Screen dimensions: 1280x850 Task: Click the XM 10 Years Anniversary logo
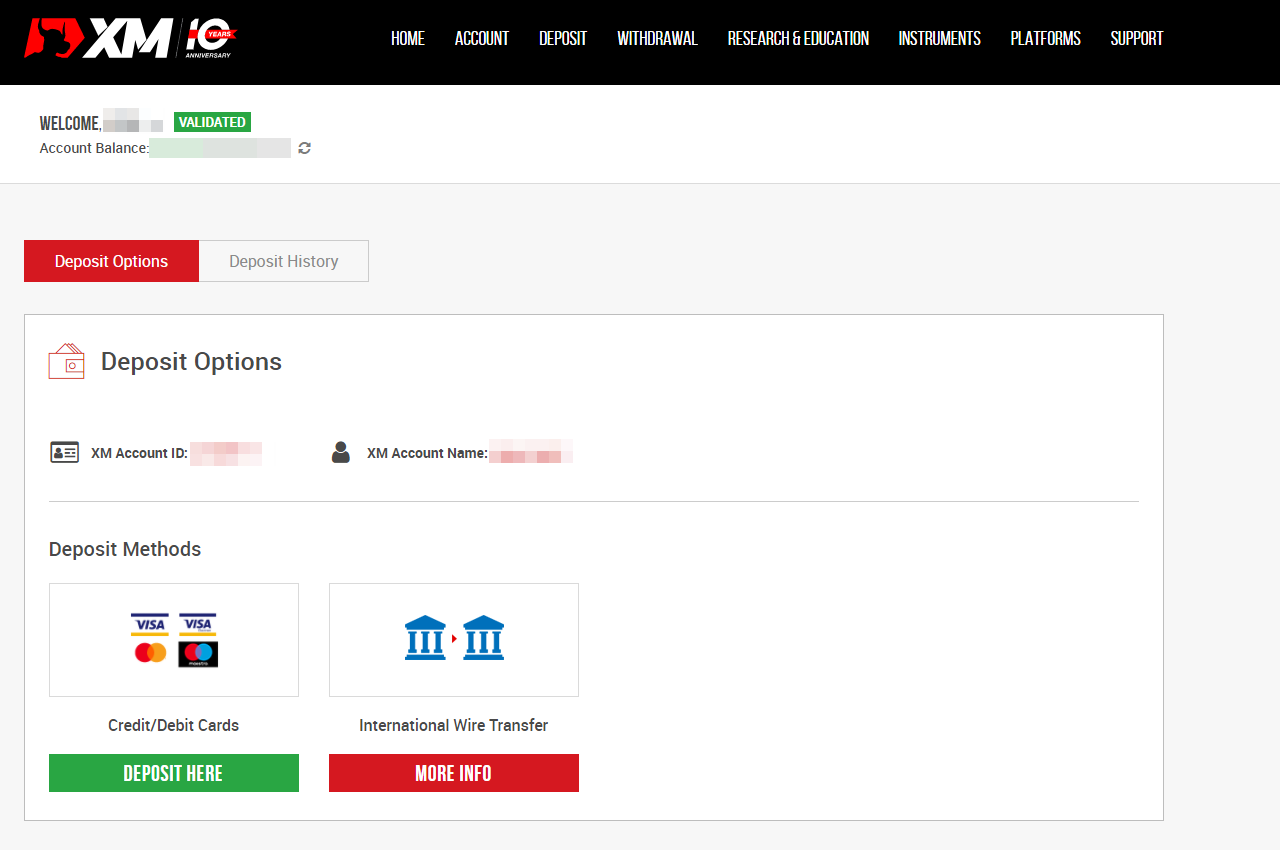[x=130, y=38]
